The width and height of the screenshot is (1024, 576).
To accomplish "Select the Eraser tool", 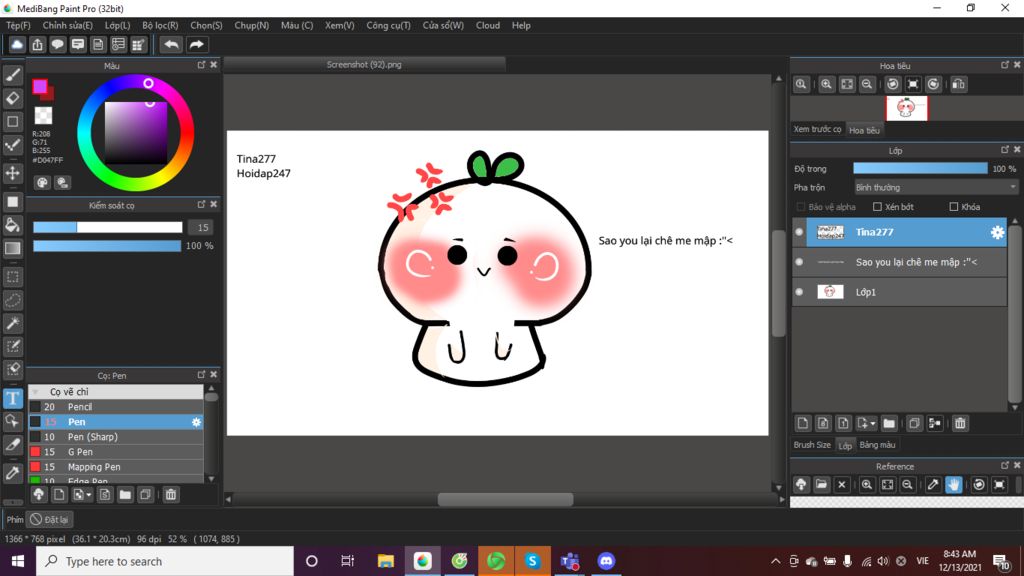I will (12, 99).
